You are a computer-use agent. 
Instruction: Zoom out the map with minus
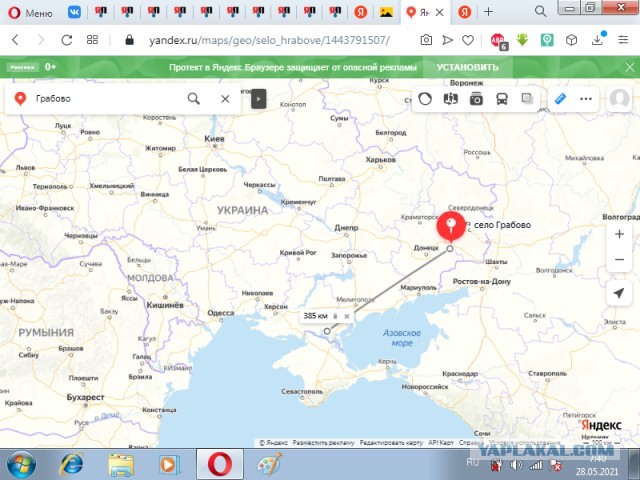619,259
